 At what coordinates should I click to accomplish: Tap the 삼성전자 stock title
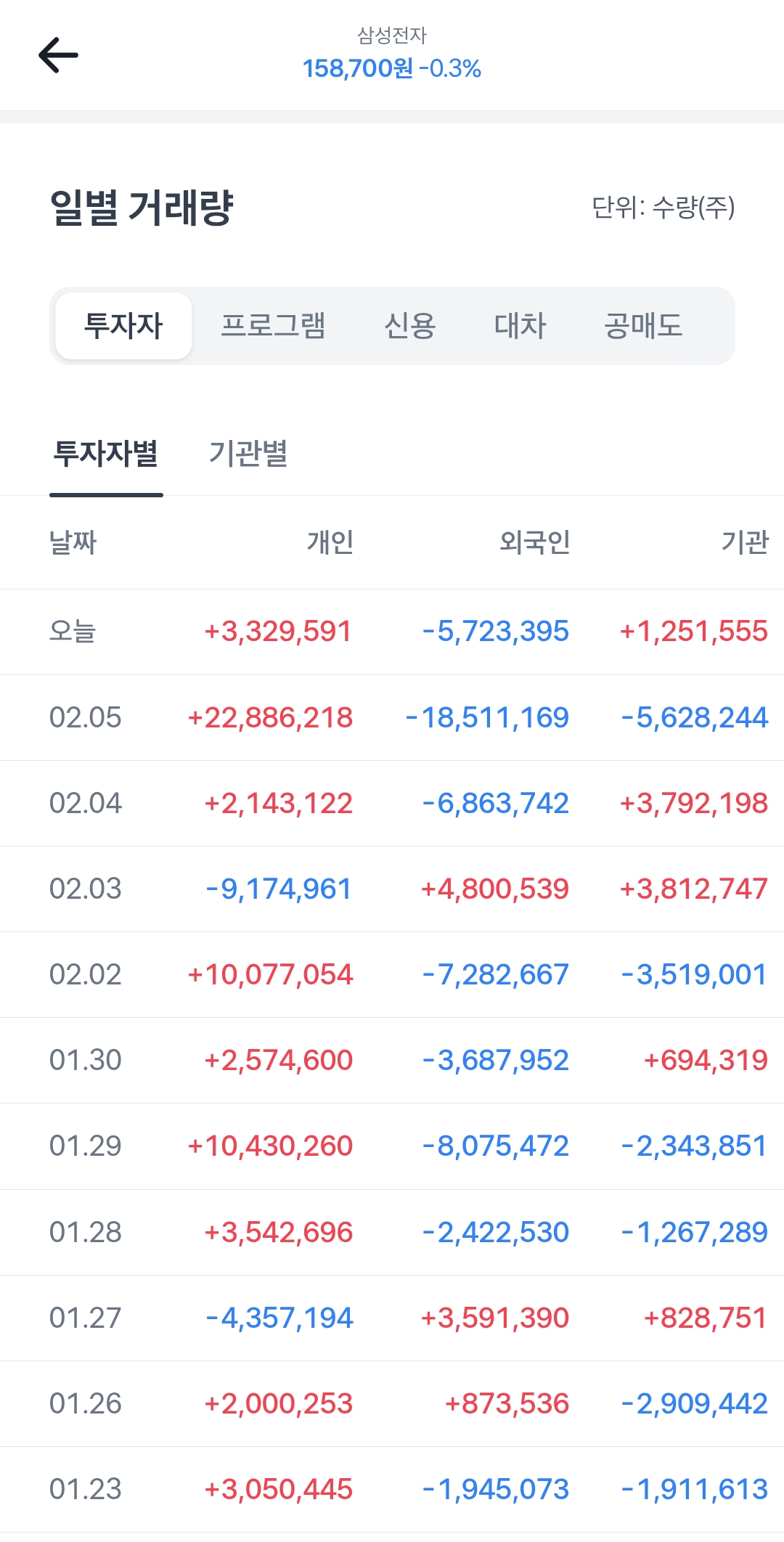point(392,35)
